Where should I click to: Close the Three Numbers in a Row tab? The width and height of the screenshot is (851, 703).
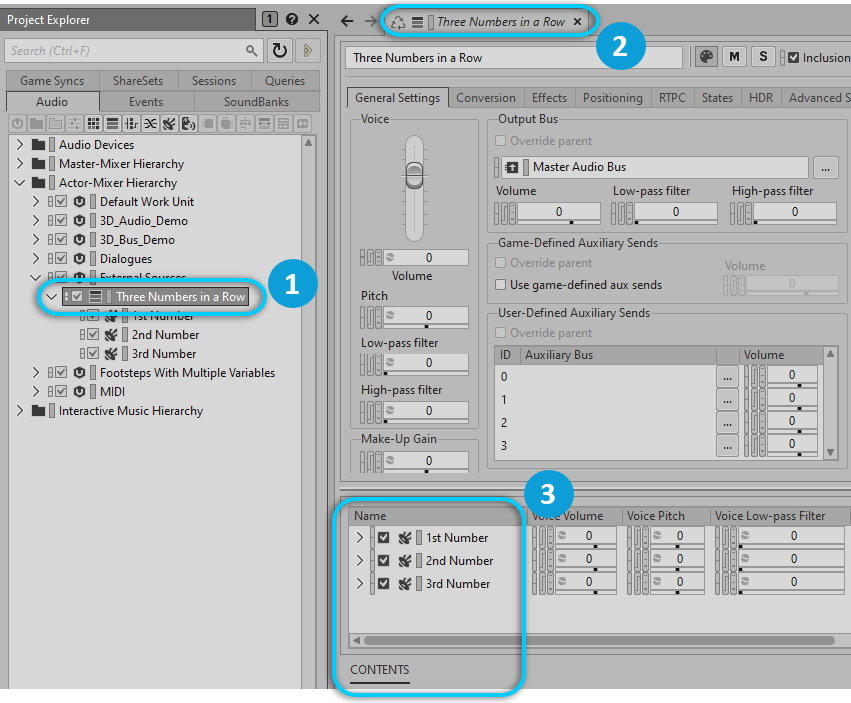(578, 22)
